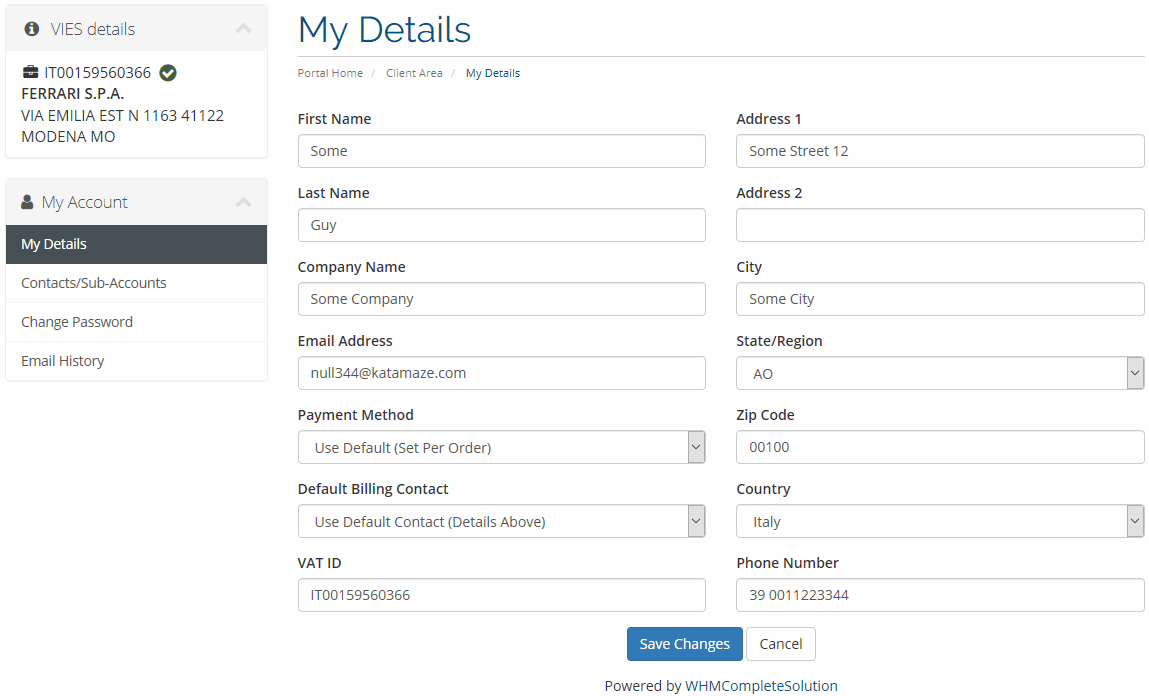
Task: Click the VIES details panel title
Action: [93, 29]
